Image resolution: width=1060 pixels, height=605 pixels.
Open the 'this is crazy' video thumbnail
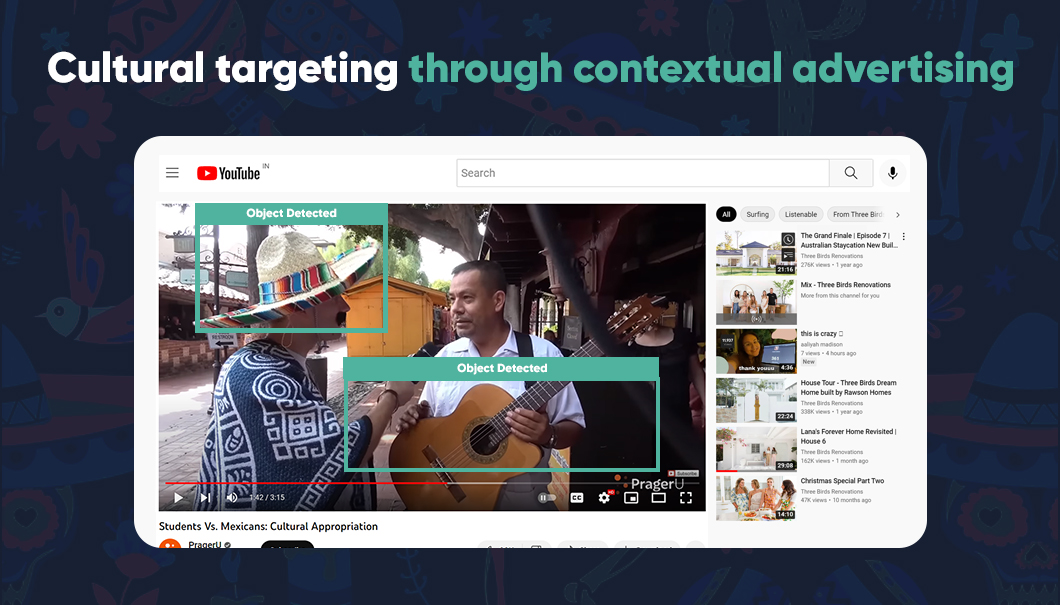756,352
